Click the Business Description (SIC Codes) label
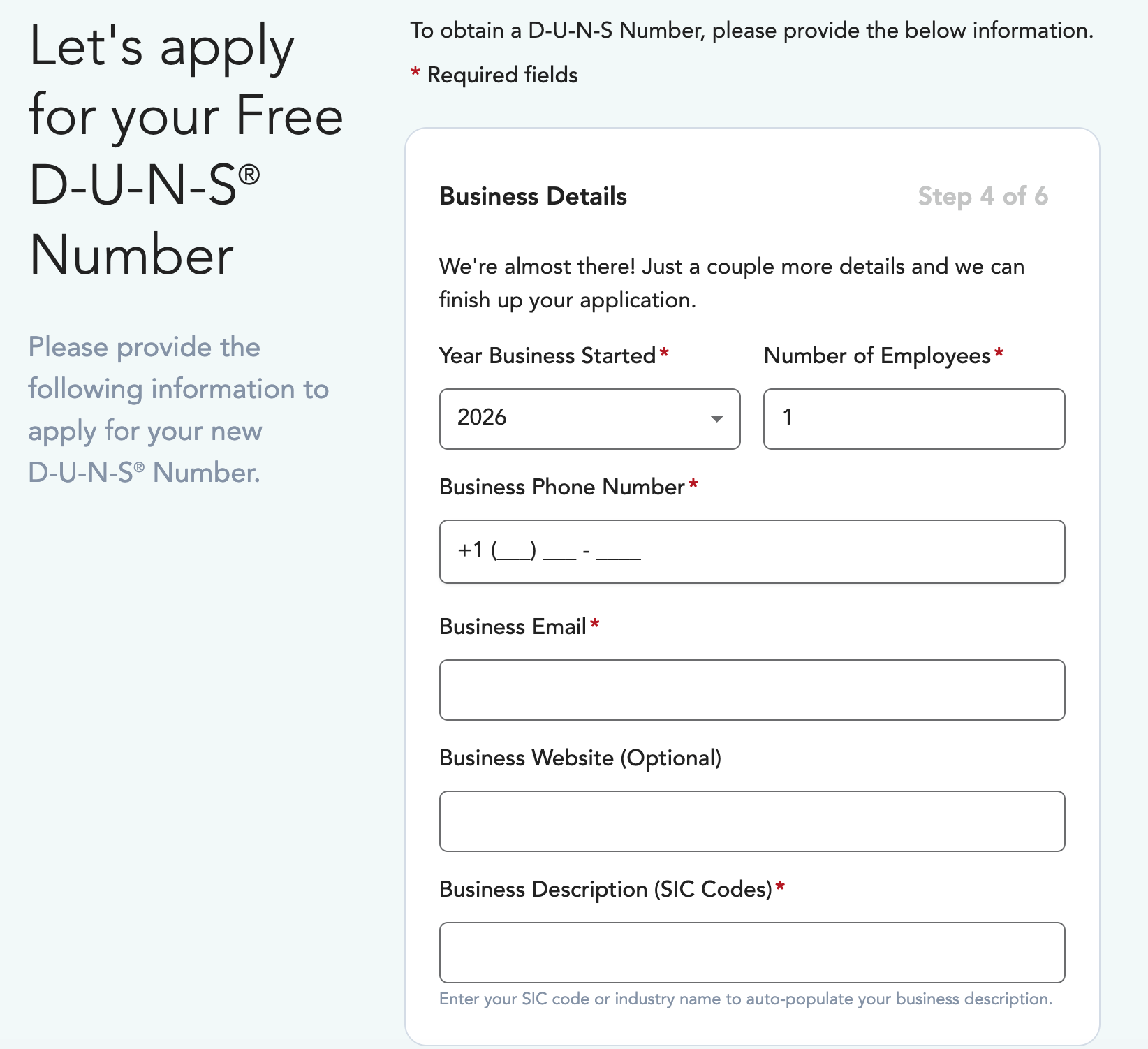 [605, 889]
